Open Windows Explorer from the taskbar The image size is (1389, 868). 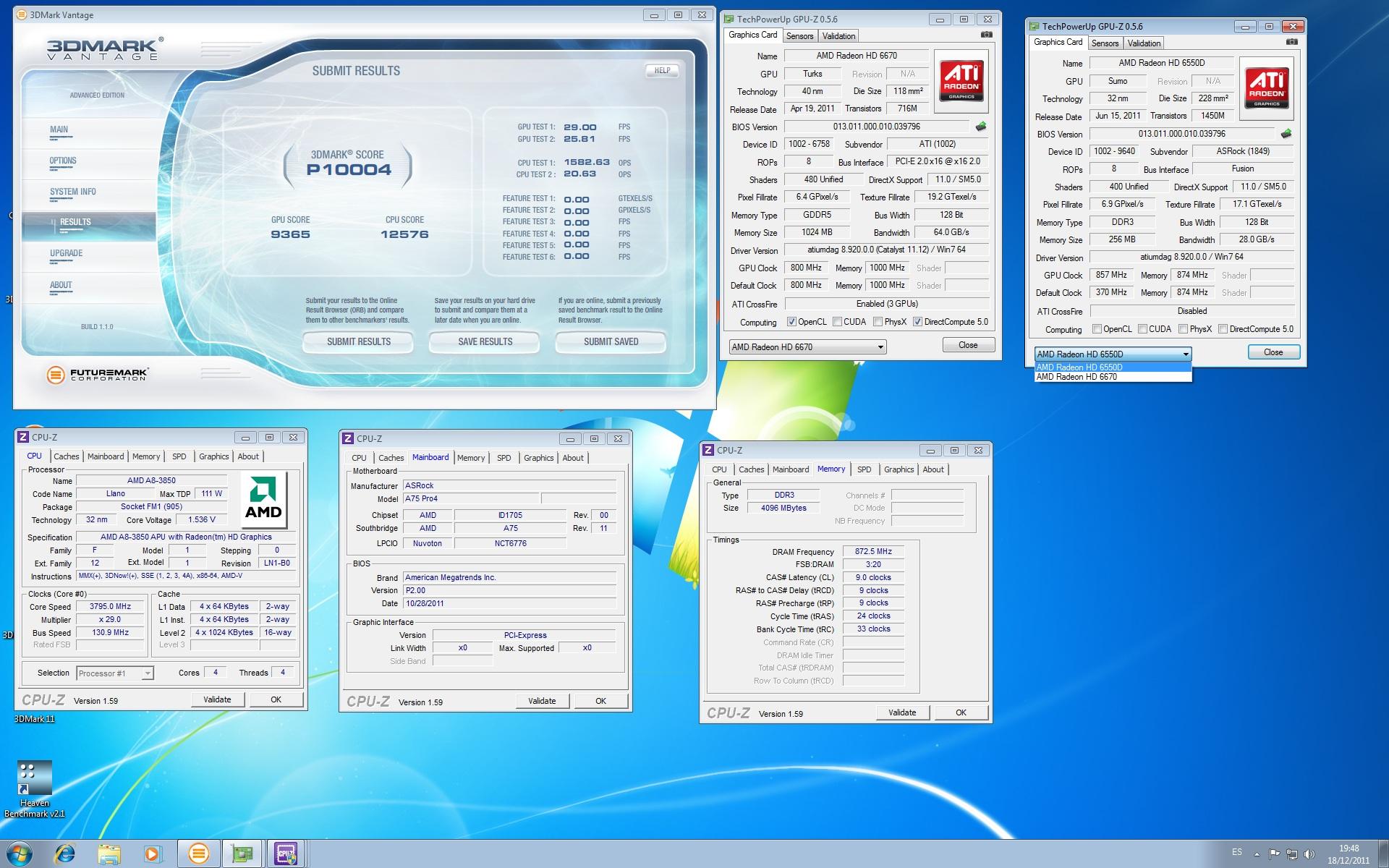pyautogui.click(x=109, y=854)
